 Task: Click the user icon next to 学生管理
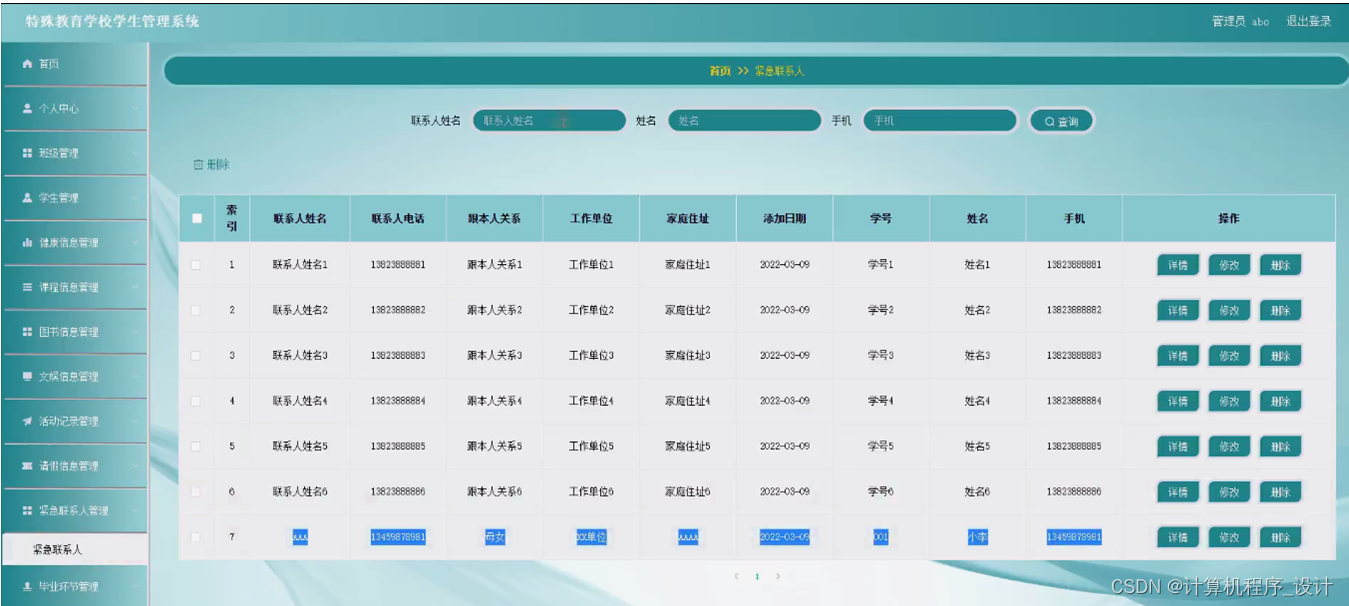(28, 198)
